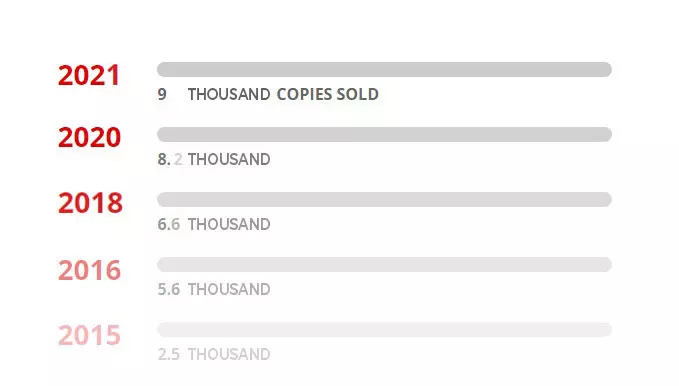Click the '5.6' value under 2016
This screenshot has height=386, width=679.
169,289
